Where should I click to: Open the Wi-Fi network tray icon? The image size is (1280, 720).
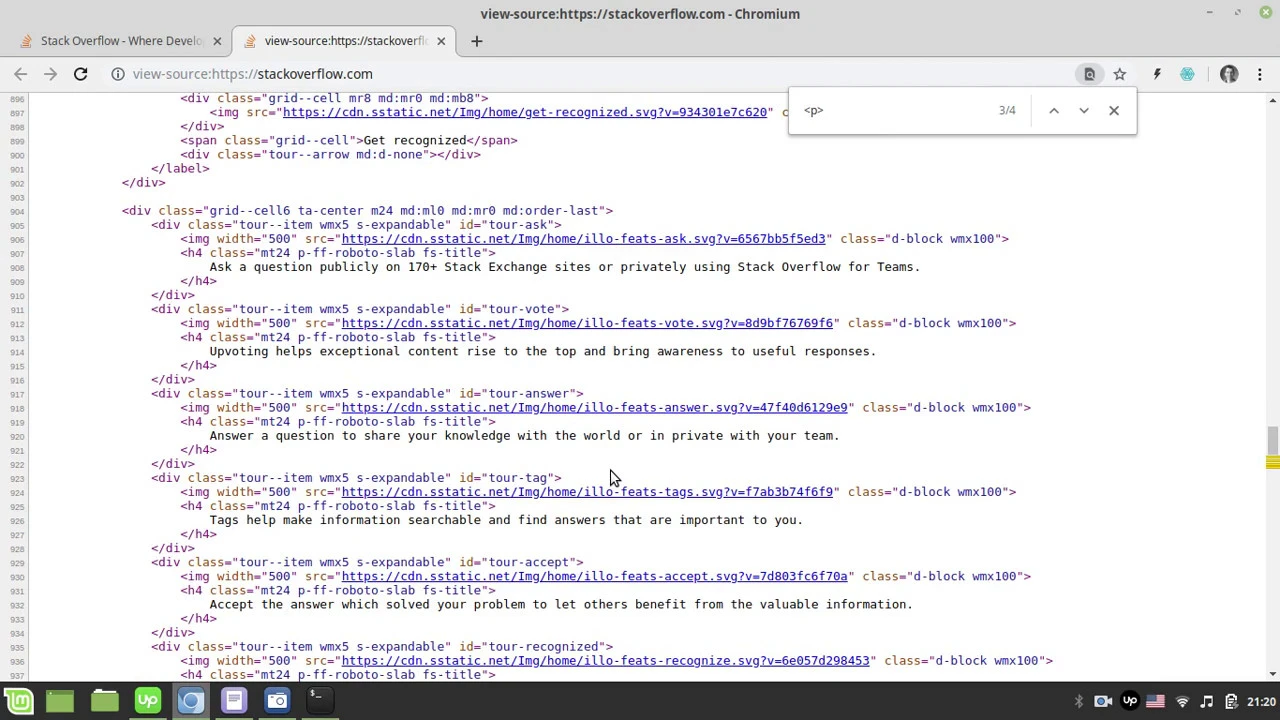(1182, 702)
